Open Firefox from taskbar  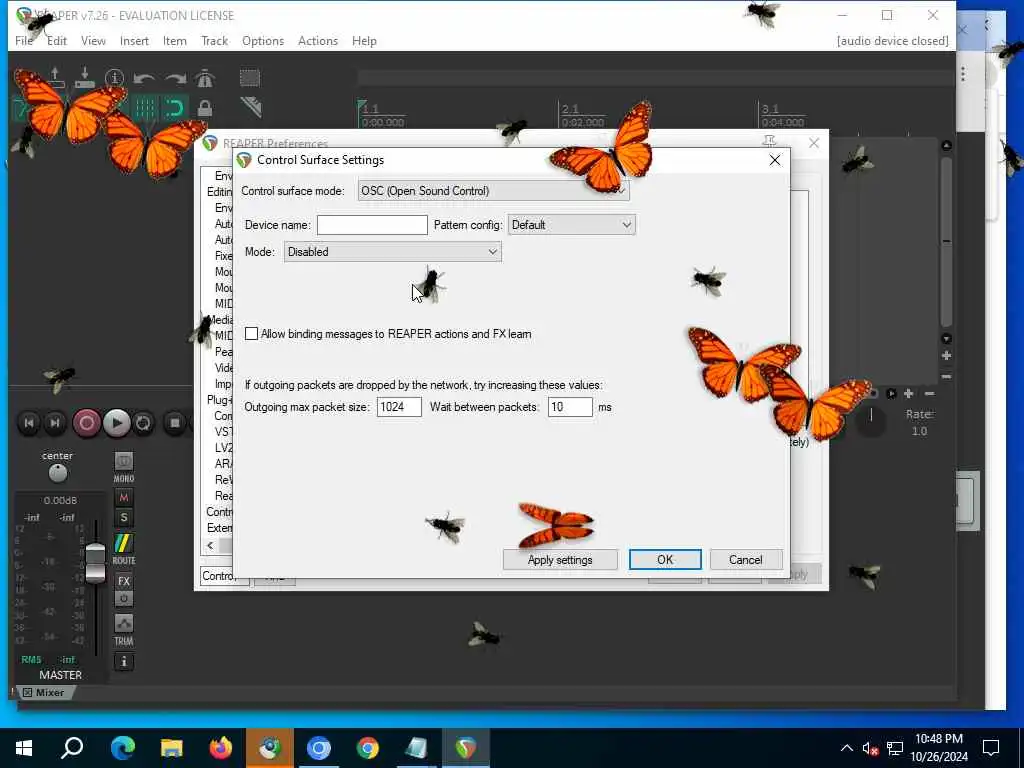point(221,748)
